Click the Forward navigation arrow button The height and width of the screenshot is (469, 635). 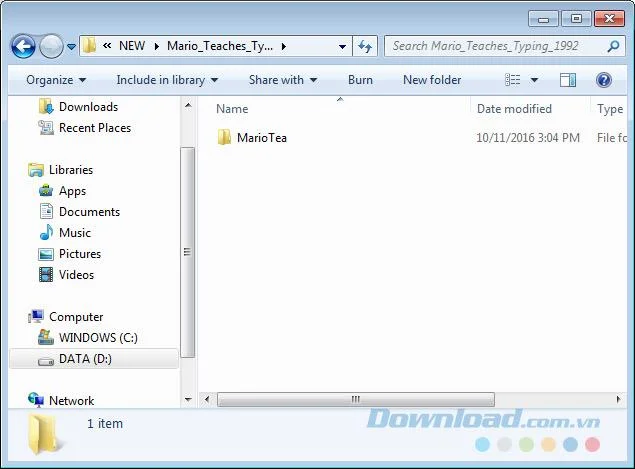point(51,47)
